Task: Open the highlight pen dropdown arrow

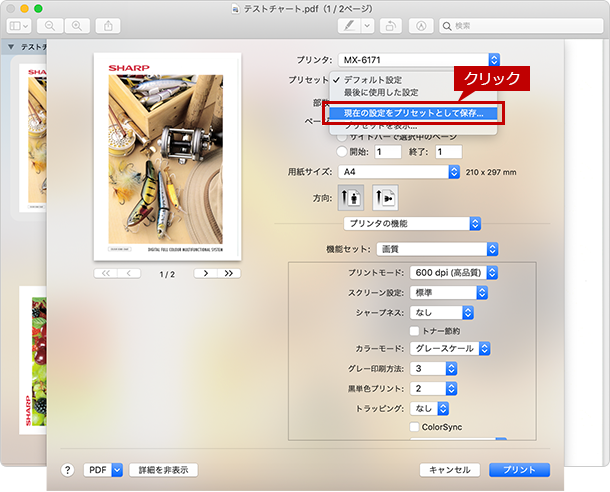Action: click(x=367, y=26)
